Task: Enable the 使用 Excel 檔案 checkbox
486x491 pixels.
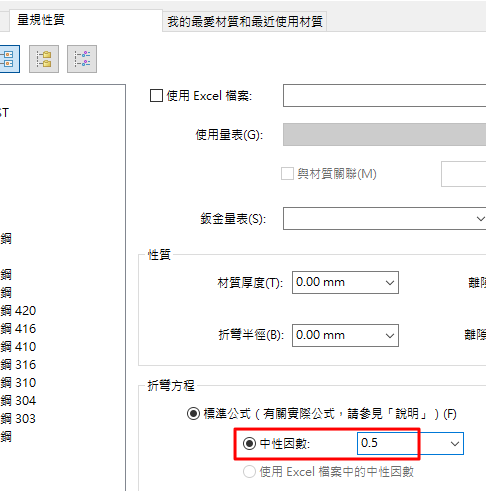Action: pos(156,96)
